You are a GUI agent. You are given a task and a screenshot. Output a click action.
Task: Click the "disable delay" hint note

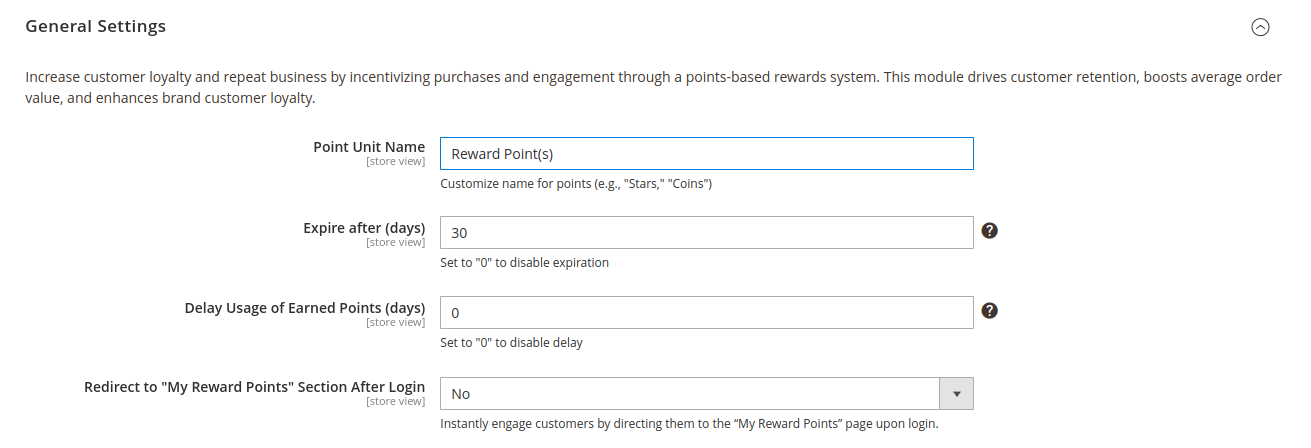click(511, 343)
